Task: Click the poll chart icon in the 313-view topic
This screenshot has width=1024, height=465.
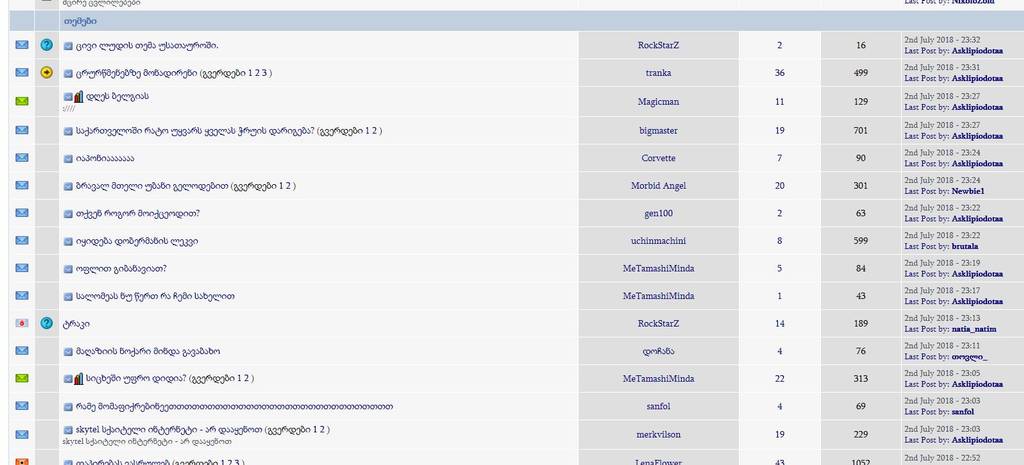Action: pyautogui.click(x=78, y=379)
